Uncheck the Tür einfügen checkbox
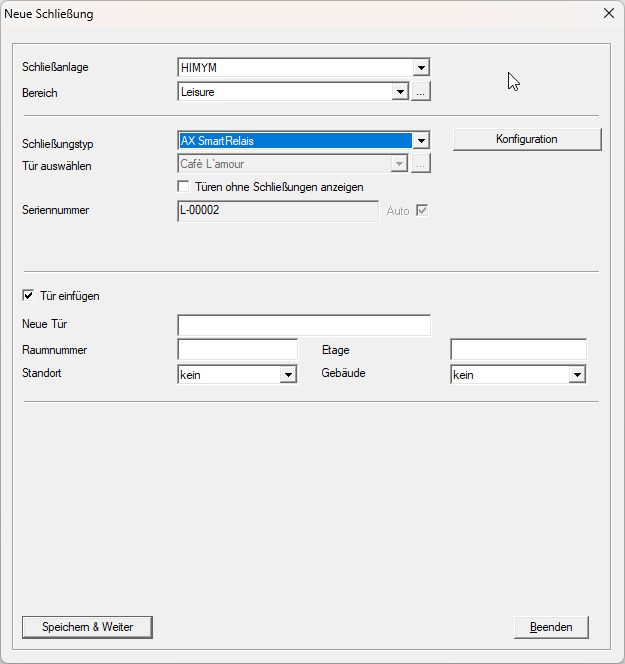Screen dimensions: 625x664 pos(28,296)
